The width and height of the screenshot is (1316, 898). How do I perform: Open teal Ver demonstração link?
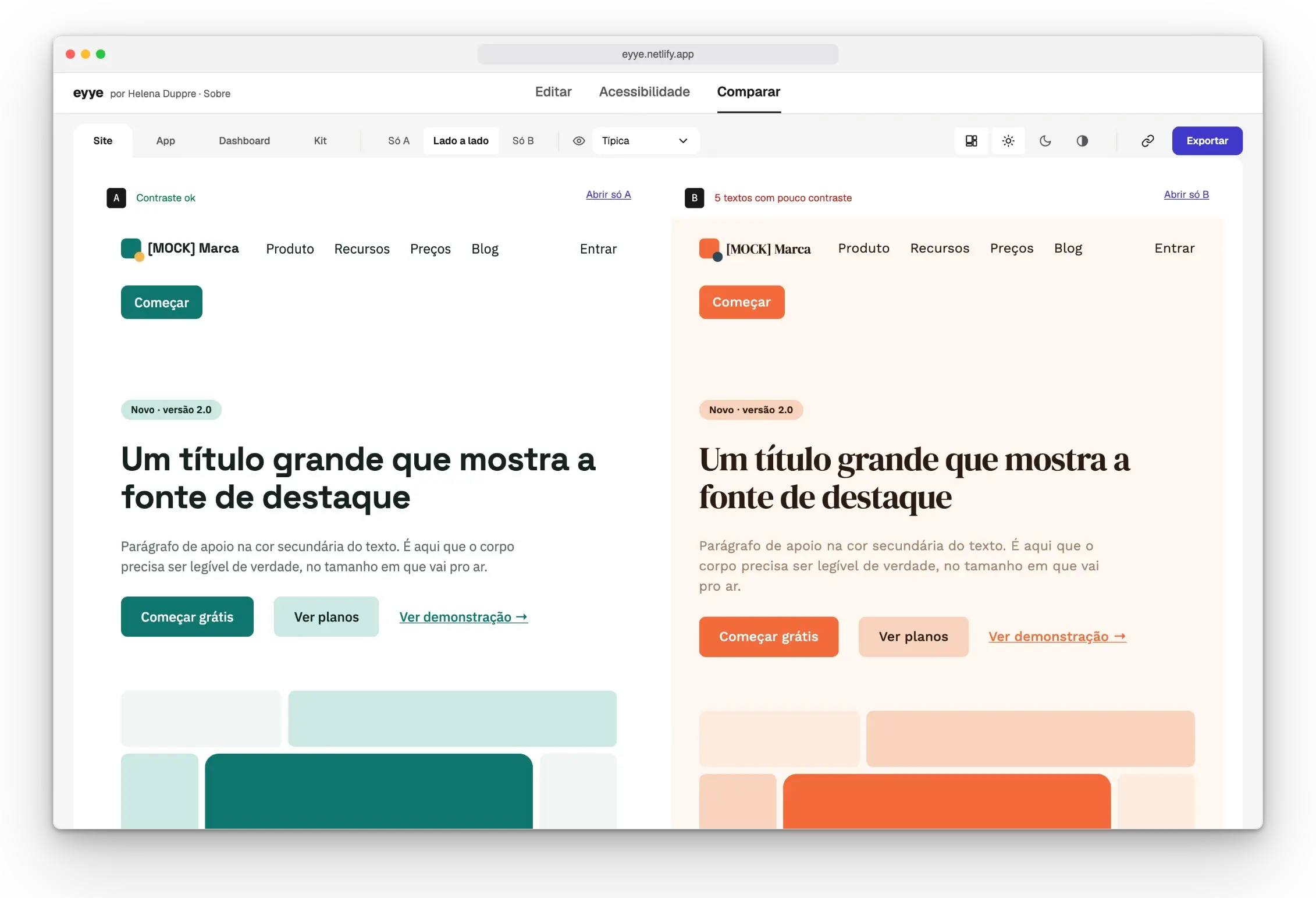pyautogui.click(x=464, y=617)
